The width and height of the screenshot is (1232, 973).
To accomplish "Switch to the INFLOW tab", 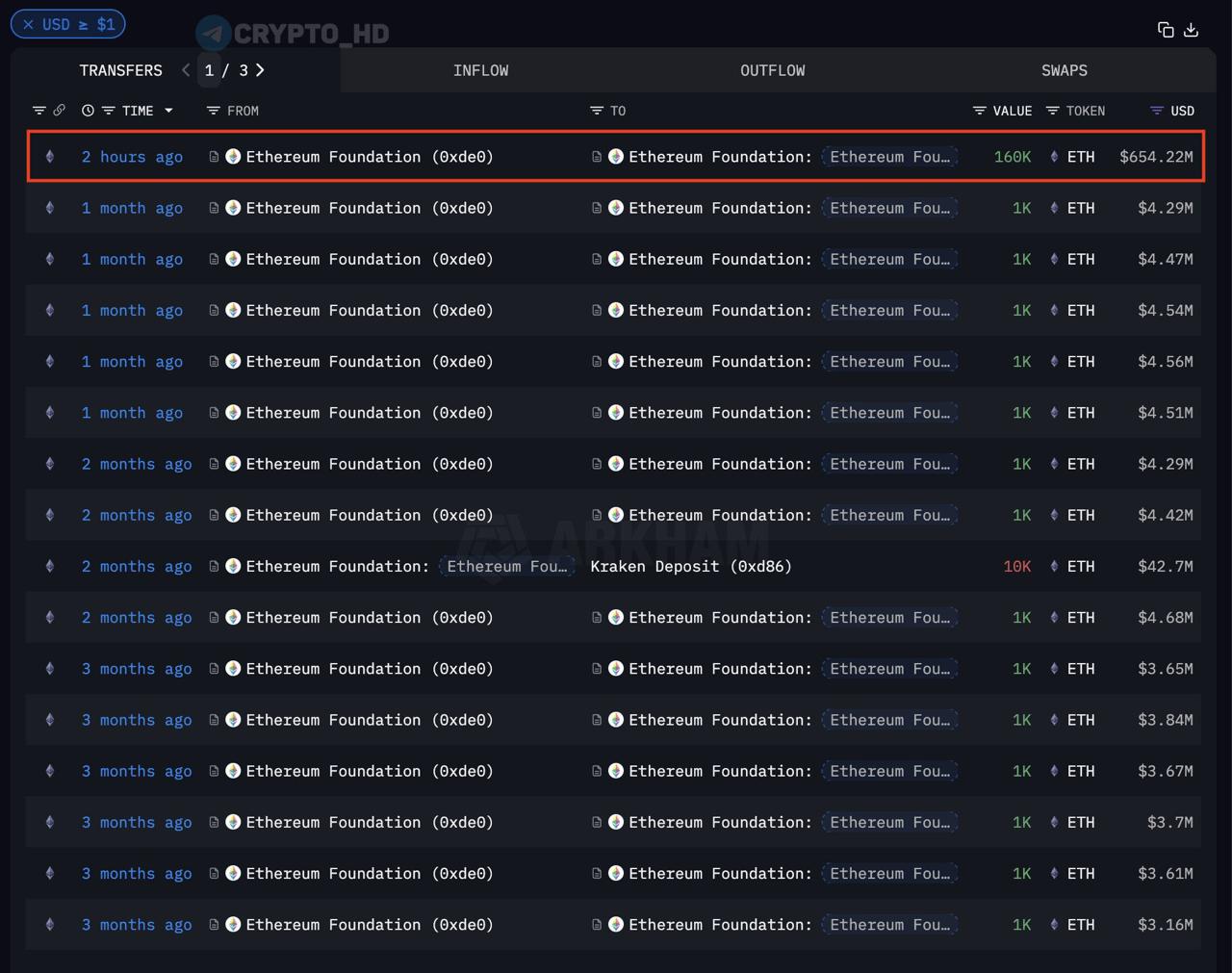I will tap(480, 71).
